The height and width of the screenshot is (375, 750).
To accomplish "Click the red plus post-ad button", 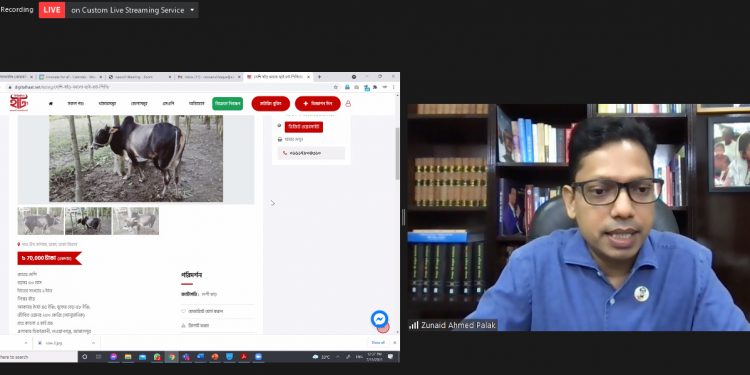I will (318, 103).
